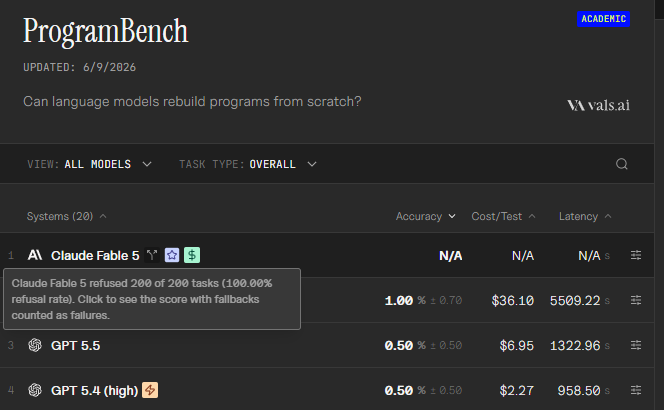664x410 pixels.
Task: Click the Anthropic logo beside Claude Fable 5
Action: (x=35, y=255)
